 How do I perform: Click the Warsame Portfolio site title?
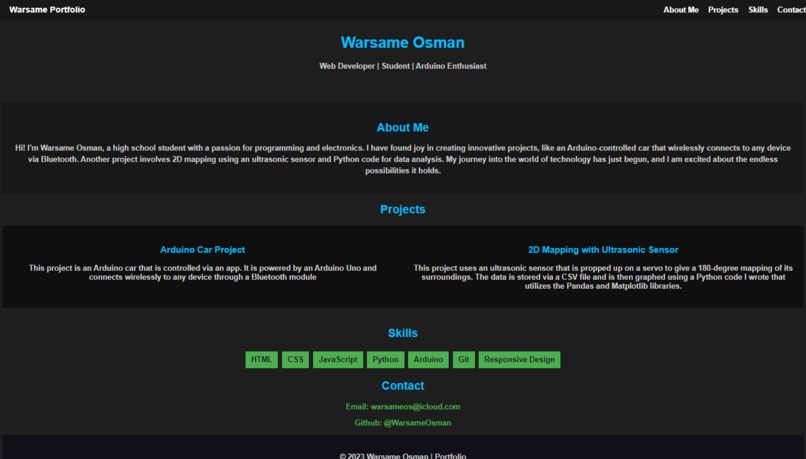tap(47, 10)
